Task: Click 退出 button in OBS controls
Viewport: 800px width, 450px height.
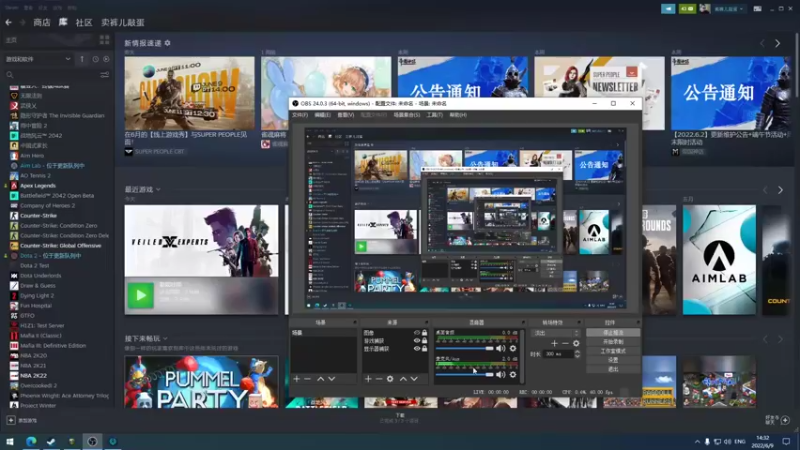Action: tap(613, 369)
